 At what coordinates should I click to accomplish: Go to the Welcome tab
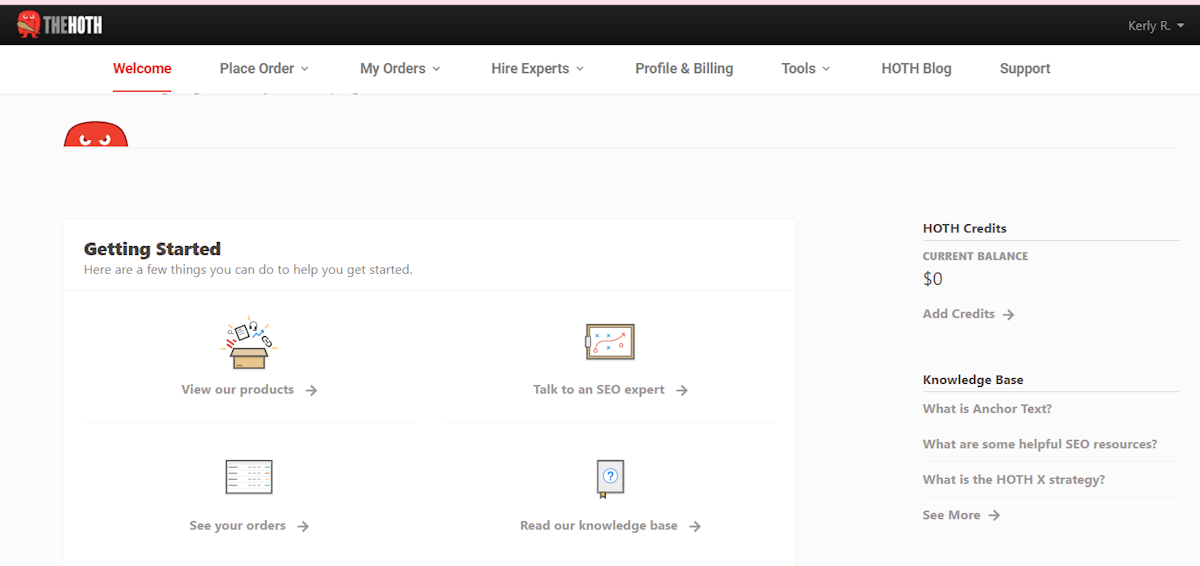click(142, 69)
